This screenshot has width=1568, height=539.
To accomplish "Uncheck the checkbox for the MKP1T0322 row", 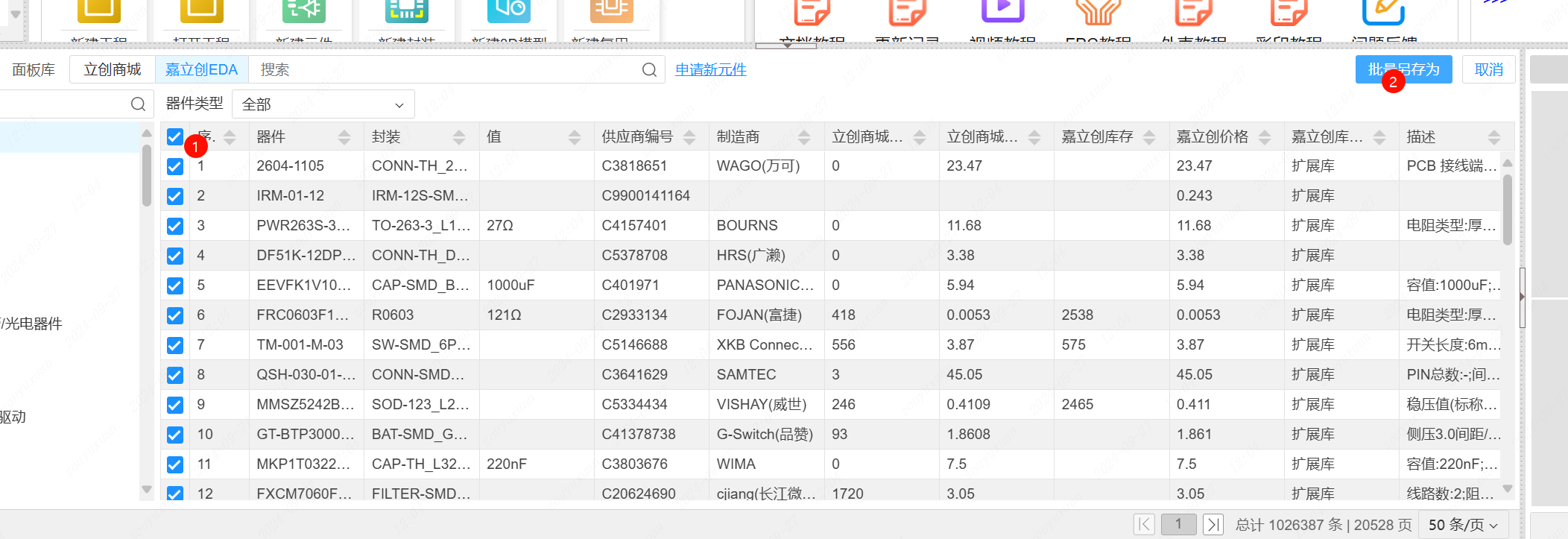I will coord(174,464).
